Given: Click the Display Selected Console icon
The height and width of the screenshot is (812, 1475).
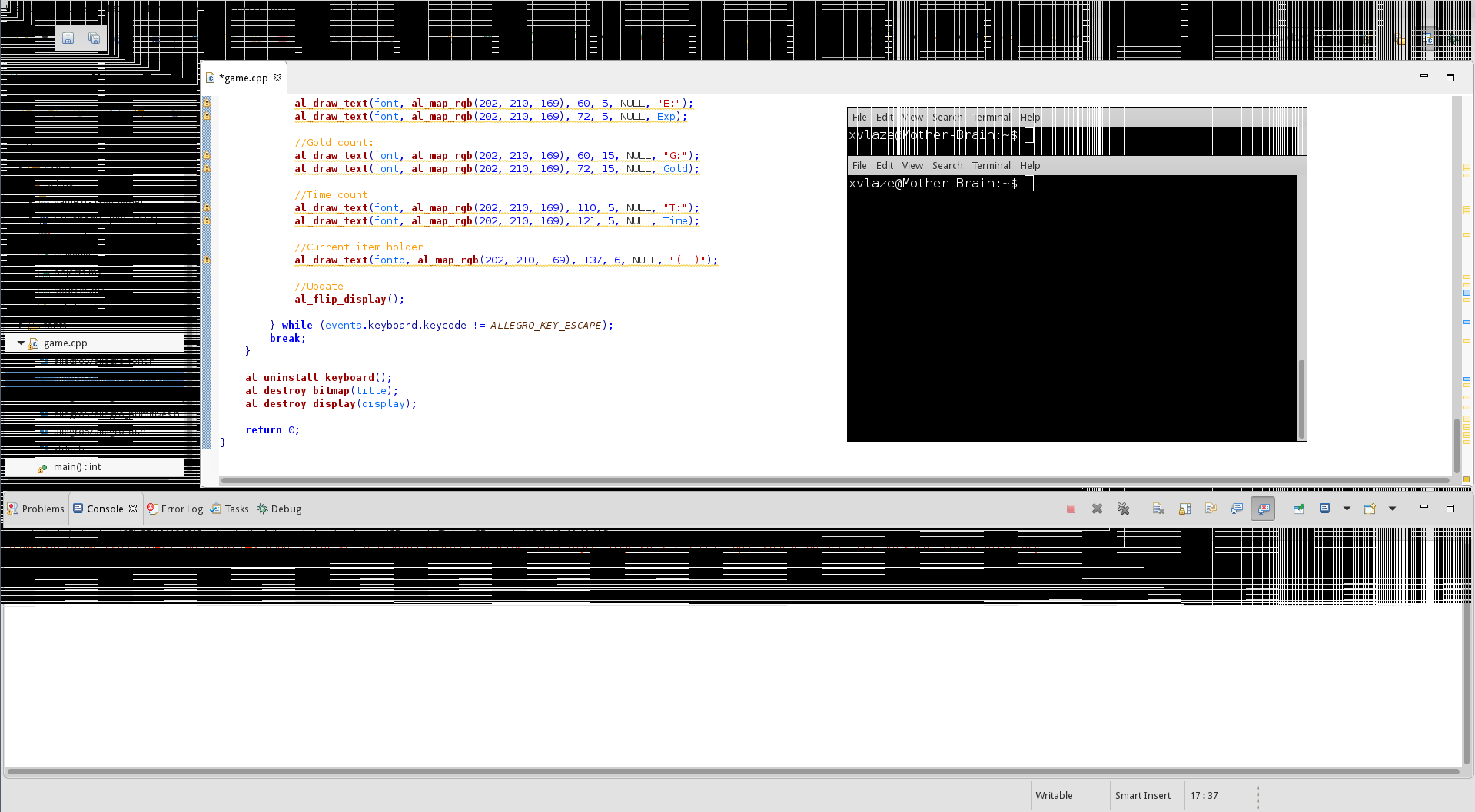Looking at the screenshot, I should click(1324, 509).
